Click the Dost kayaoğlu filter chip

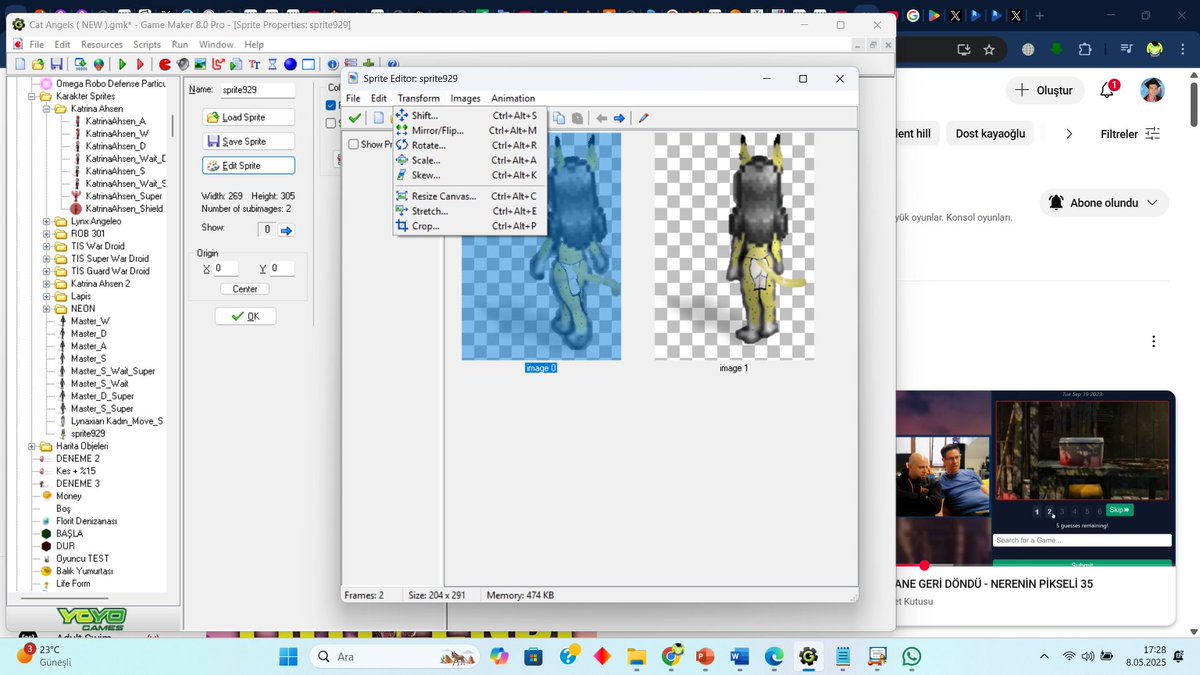(991, 133)
